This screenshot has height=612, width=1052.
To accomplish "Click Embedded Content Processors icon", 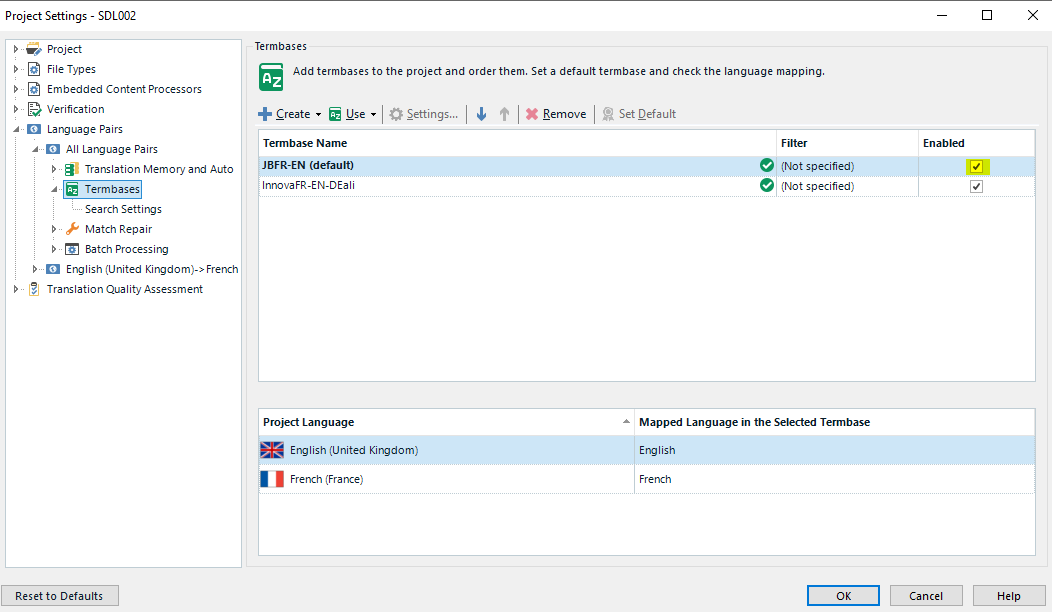I will pos(34,89).
